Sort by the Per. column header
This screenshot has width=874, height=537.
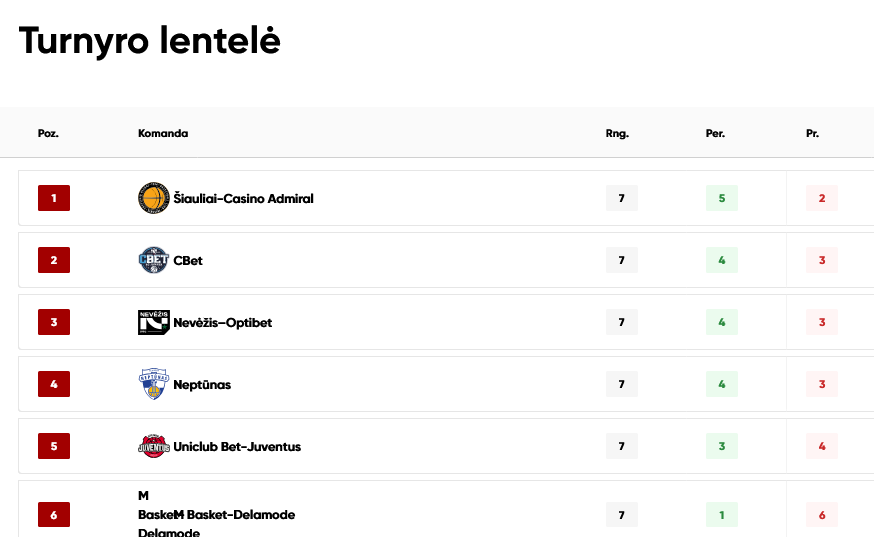[715, 133]
